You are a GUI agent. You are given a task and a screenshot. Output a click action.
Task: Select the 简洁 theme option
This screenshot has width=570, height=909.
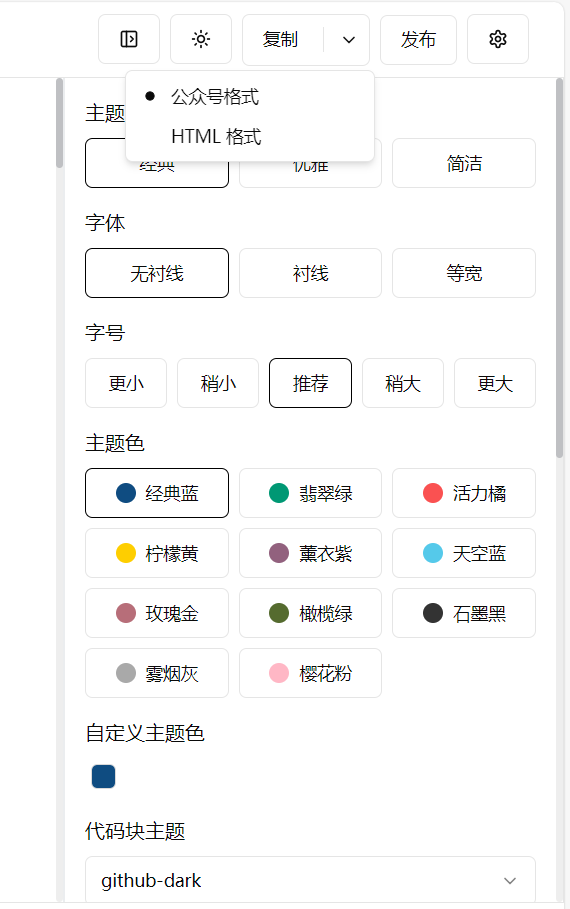coord(464,163)
